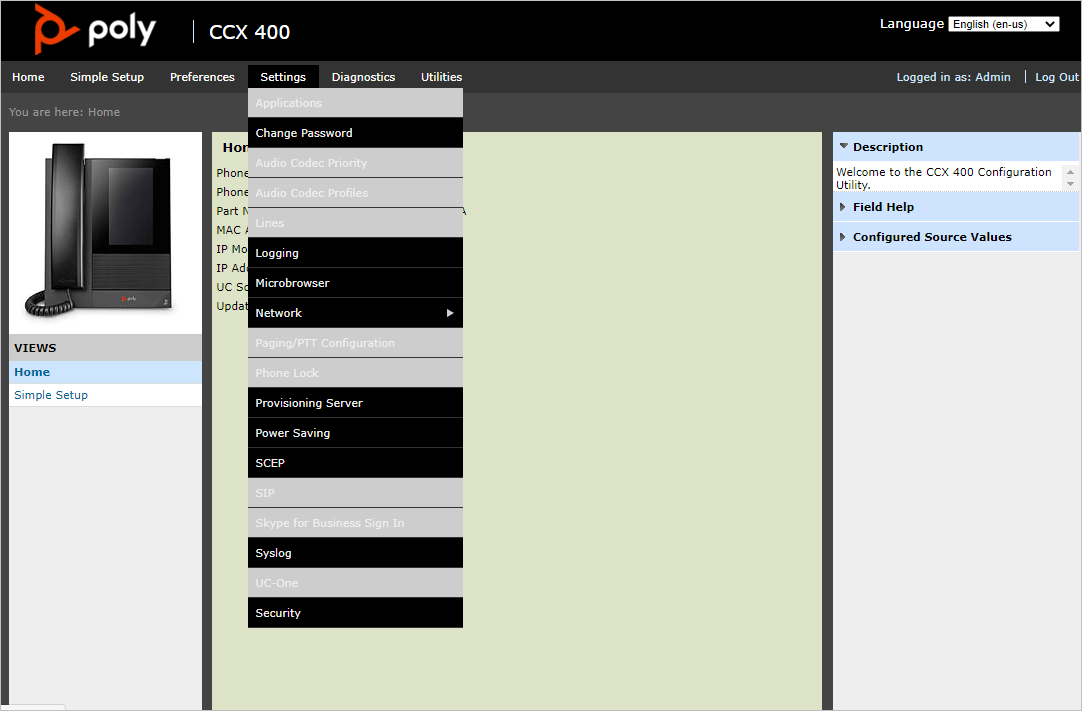Open the Utilities menu
1082x711 pixels.
tap(442, 77)
